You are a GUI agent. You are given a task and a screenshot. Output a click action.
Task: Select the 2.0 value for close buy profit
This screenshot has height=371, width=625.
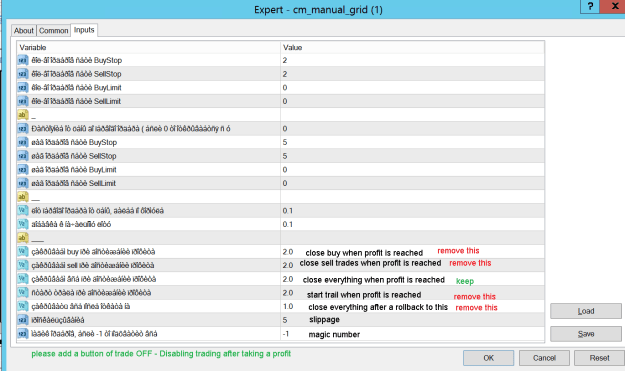tap(288, 252)
